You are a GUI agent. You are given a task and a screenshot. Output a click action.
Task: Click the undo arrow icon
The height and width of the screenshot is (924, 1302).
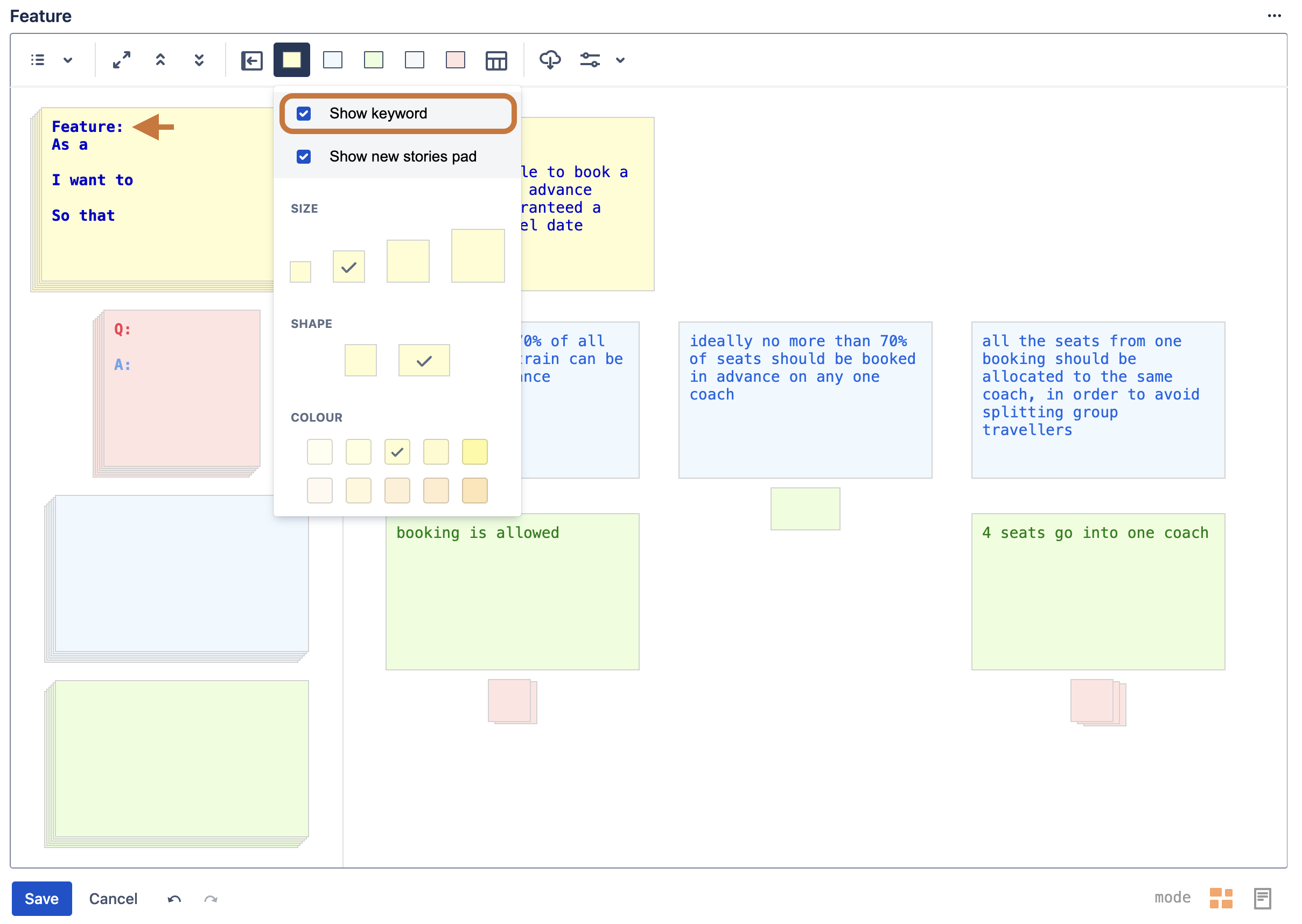pos(174,899)
